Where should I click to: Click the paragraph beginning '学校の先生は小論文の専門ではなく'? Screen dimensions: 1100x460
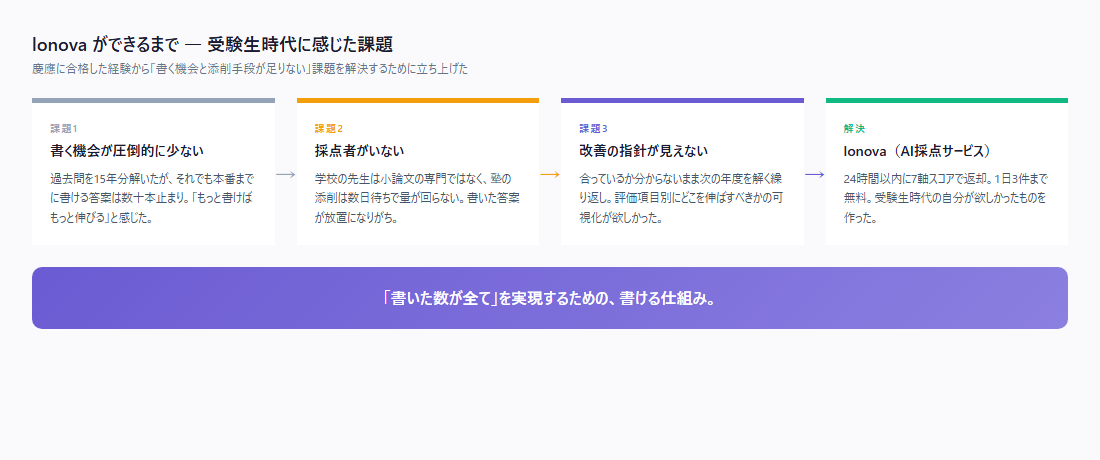[417, 198]
